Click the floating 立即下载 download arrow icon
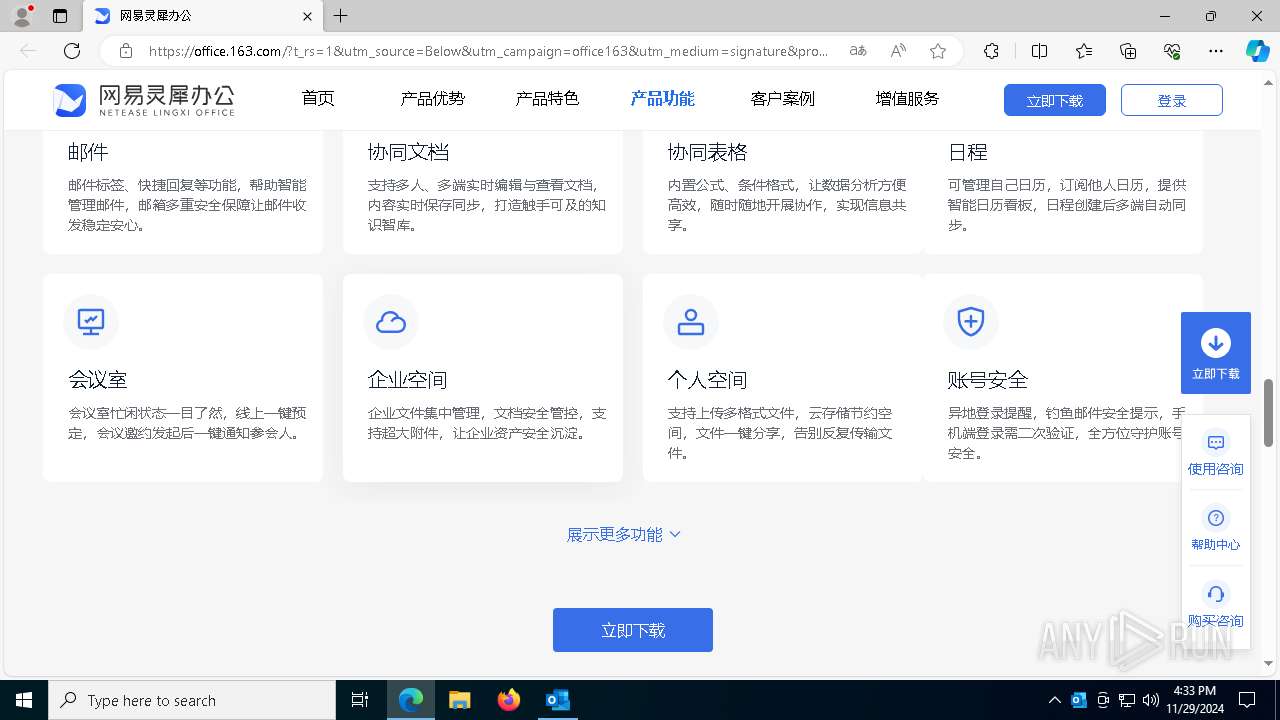The width and height of the screenshot is (1280, 720). coord(1216,343)
